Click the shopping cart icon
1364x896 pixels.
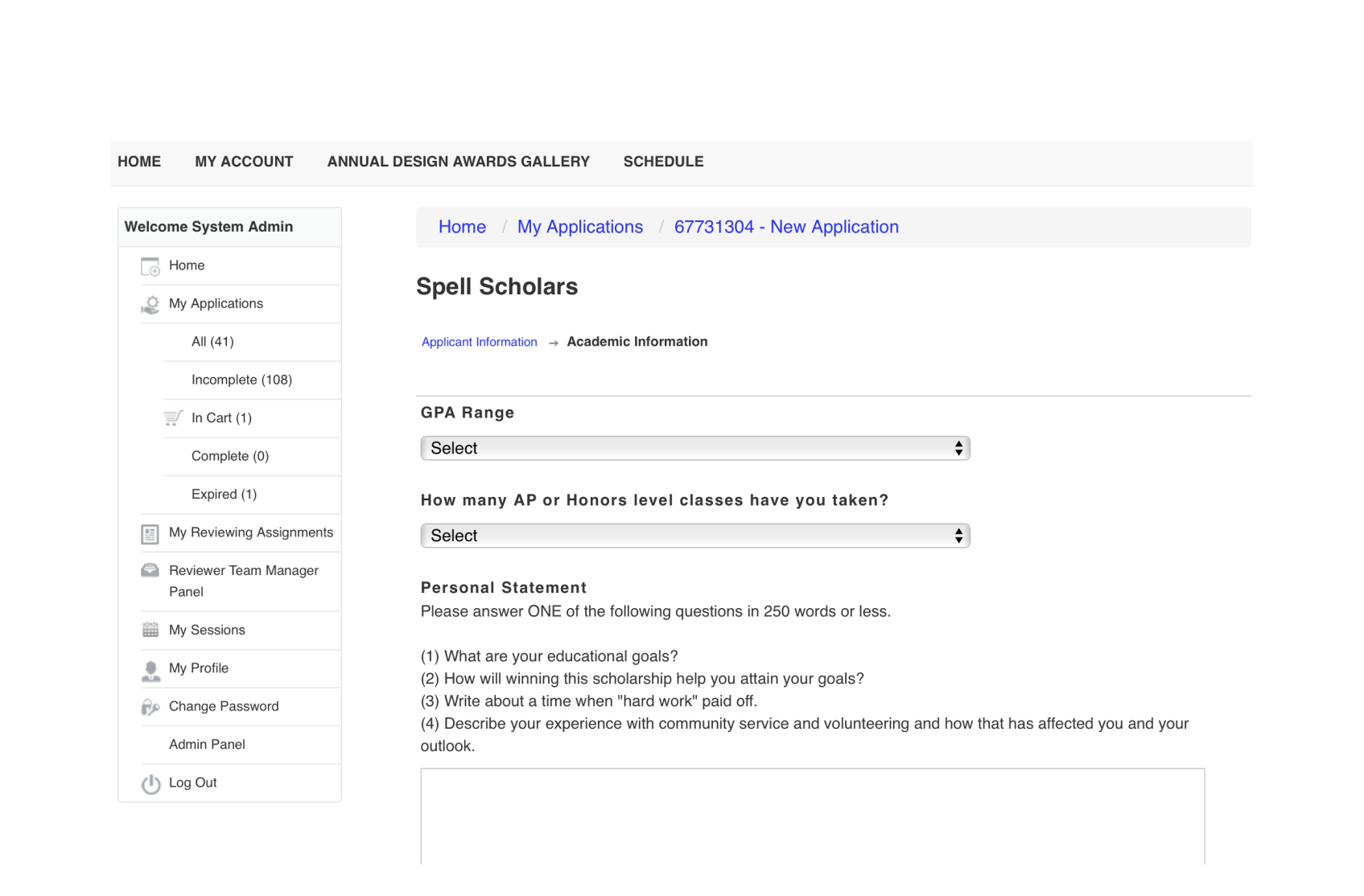pyautogui.click(x=173, y=418)
